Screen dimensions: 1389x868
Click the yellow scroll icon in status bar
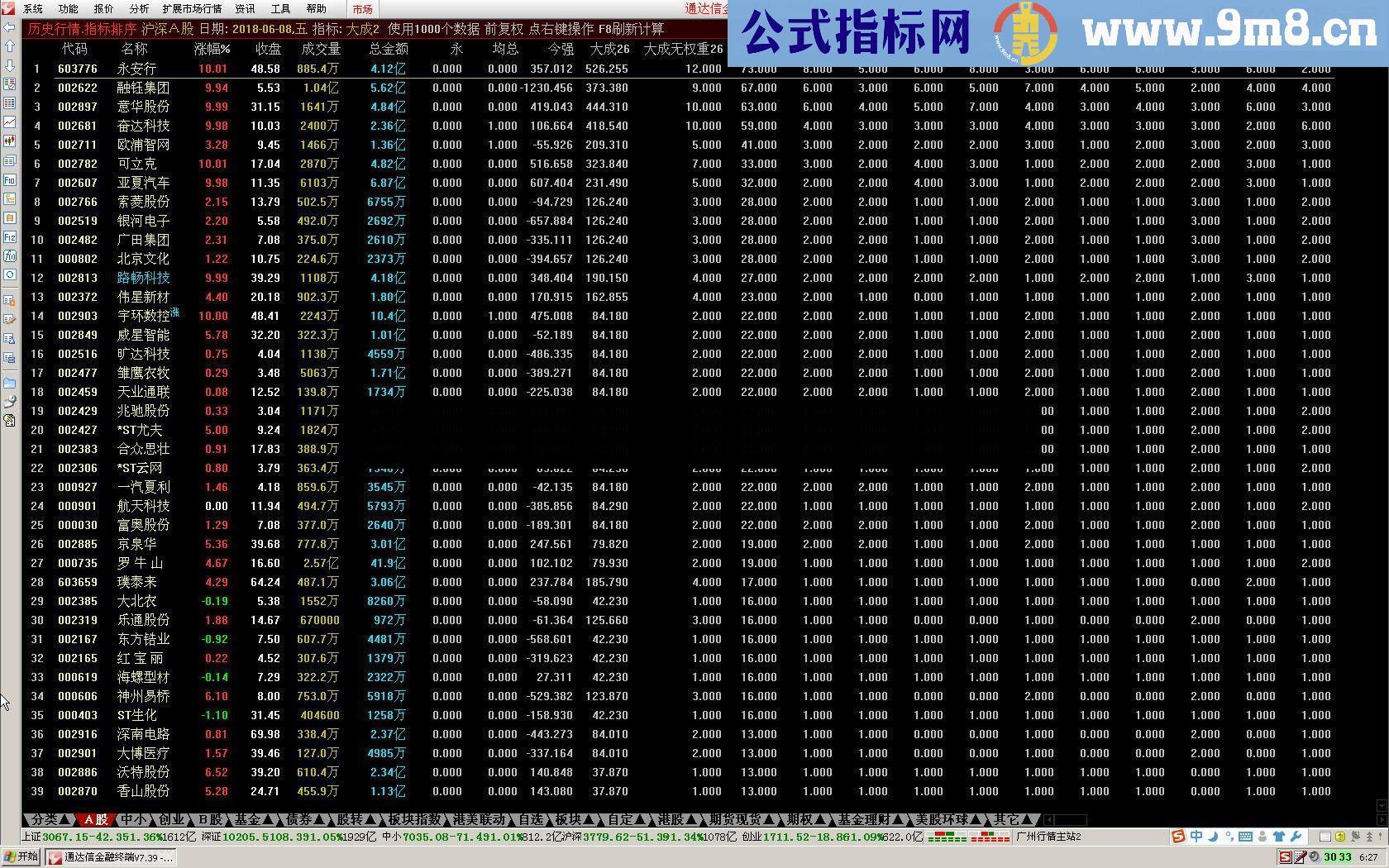1339,837
